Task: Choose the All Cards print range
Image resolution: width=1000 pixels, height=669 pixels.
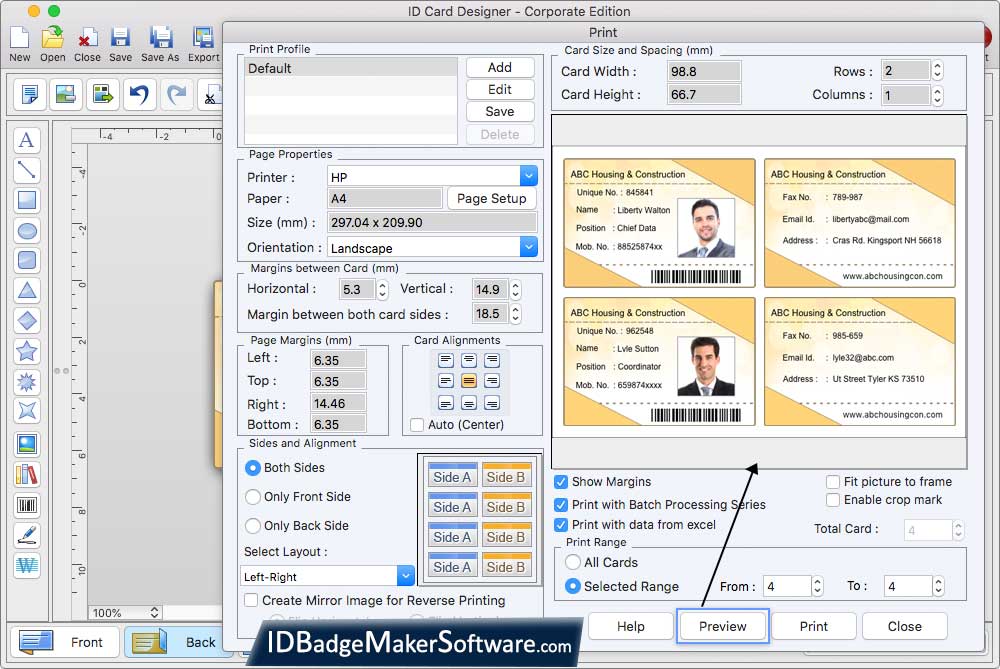Action: click(573, 563)
